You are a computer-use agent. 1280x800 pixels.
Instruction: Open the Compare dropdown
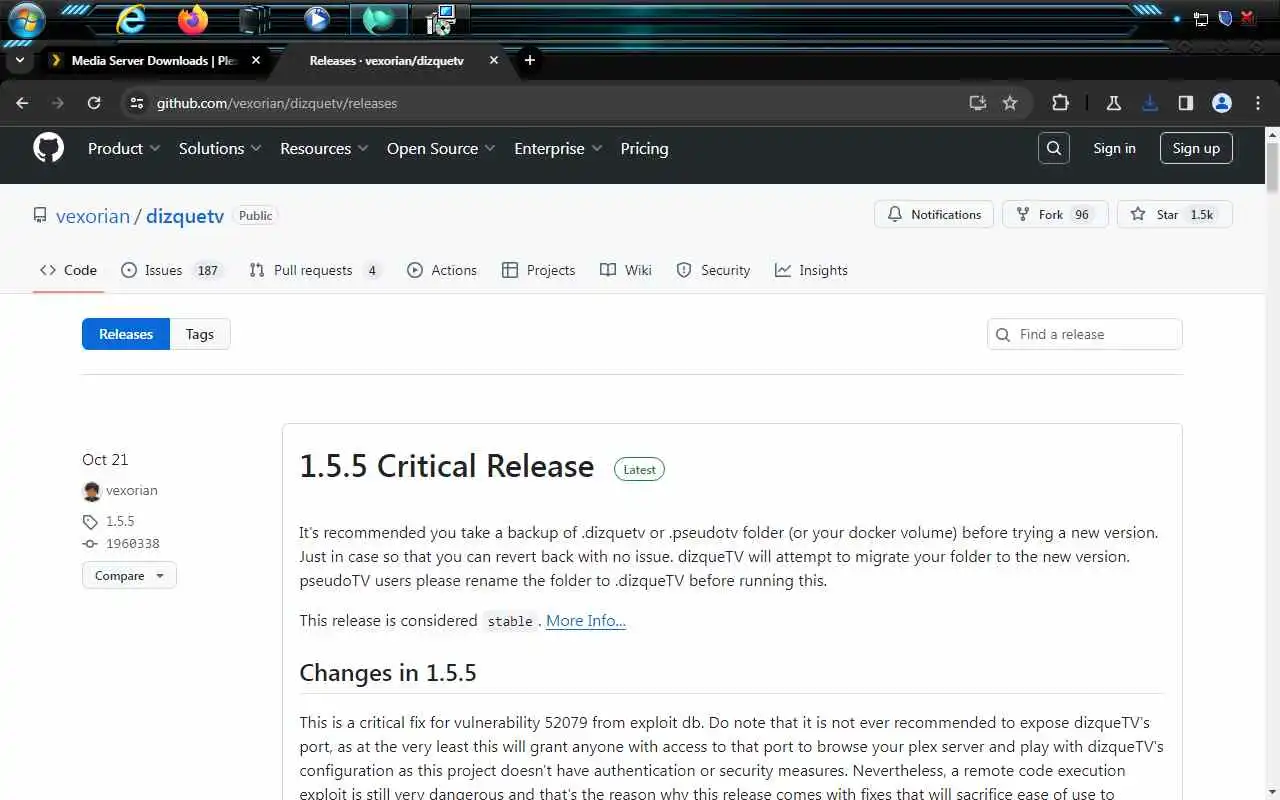click(x=129, y=576)
